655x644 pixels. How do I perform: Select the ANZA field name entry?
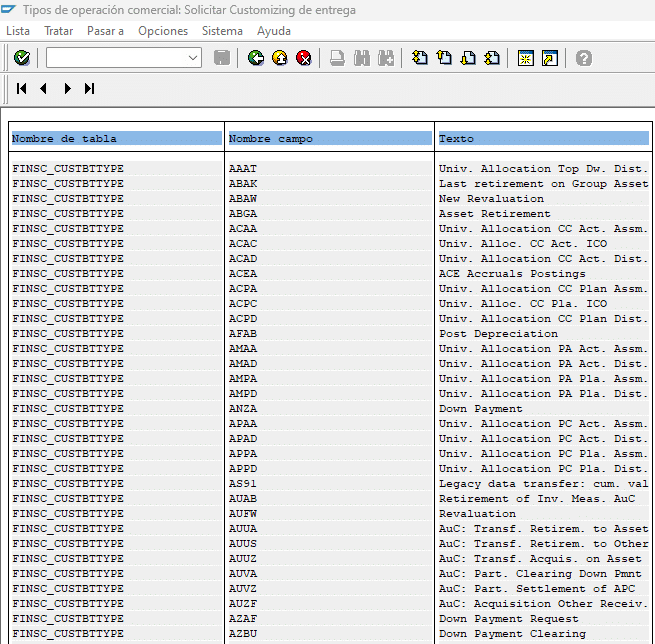[x=242, y=409]
